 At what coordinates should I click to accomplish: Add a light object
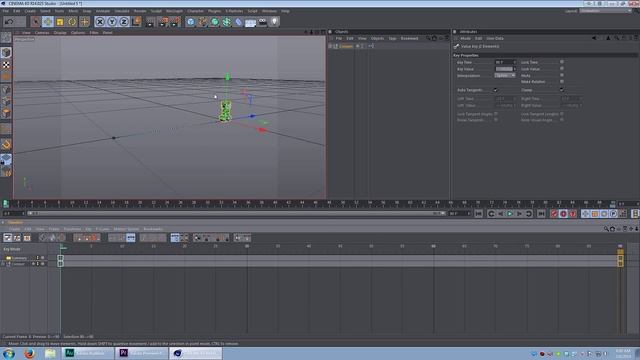[274, 22]
